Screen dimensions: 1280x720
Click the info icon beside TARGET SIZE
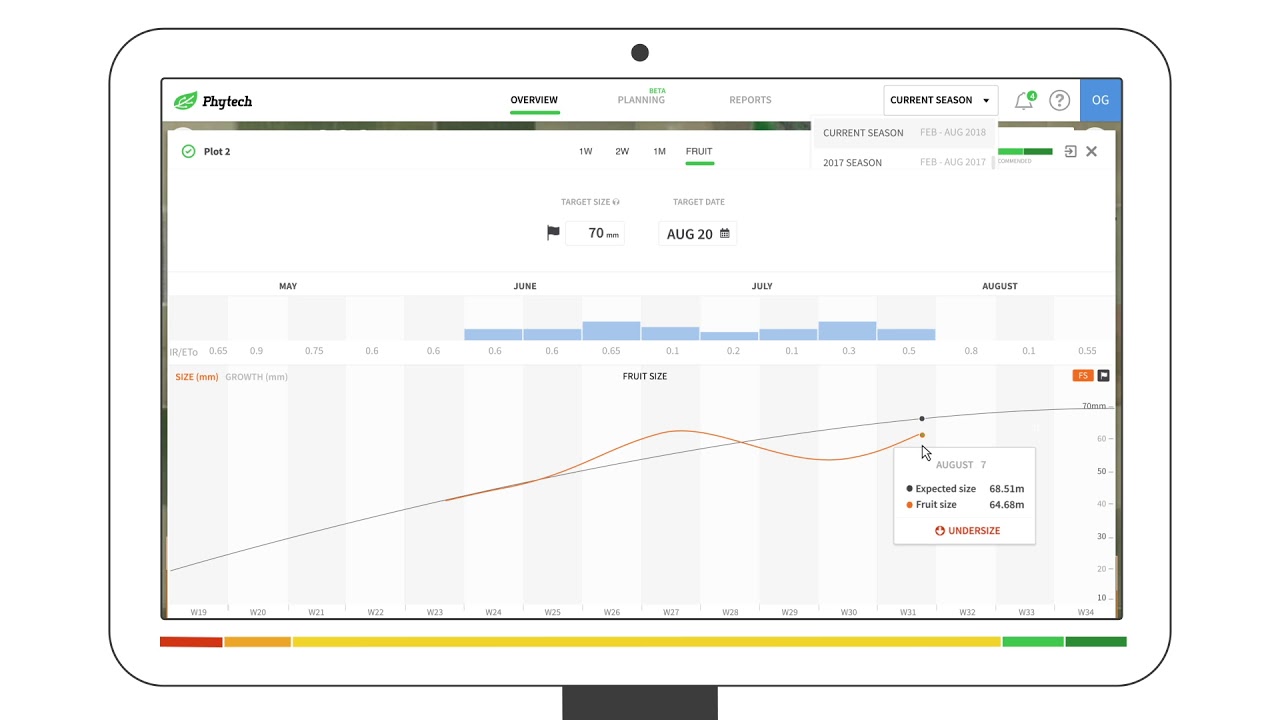coord(616,202)
